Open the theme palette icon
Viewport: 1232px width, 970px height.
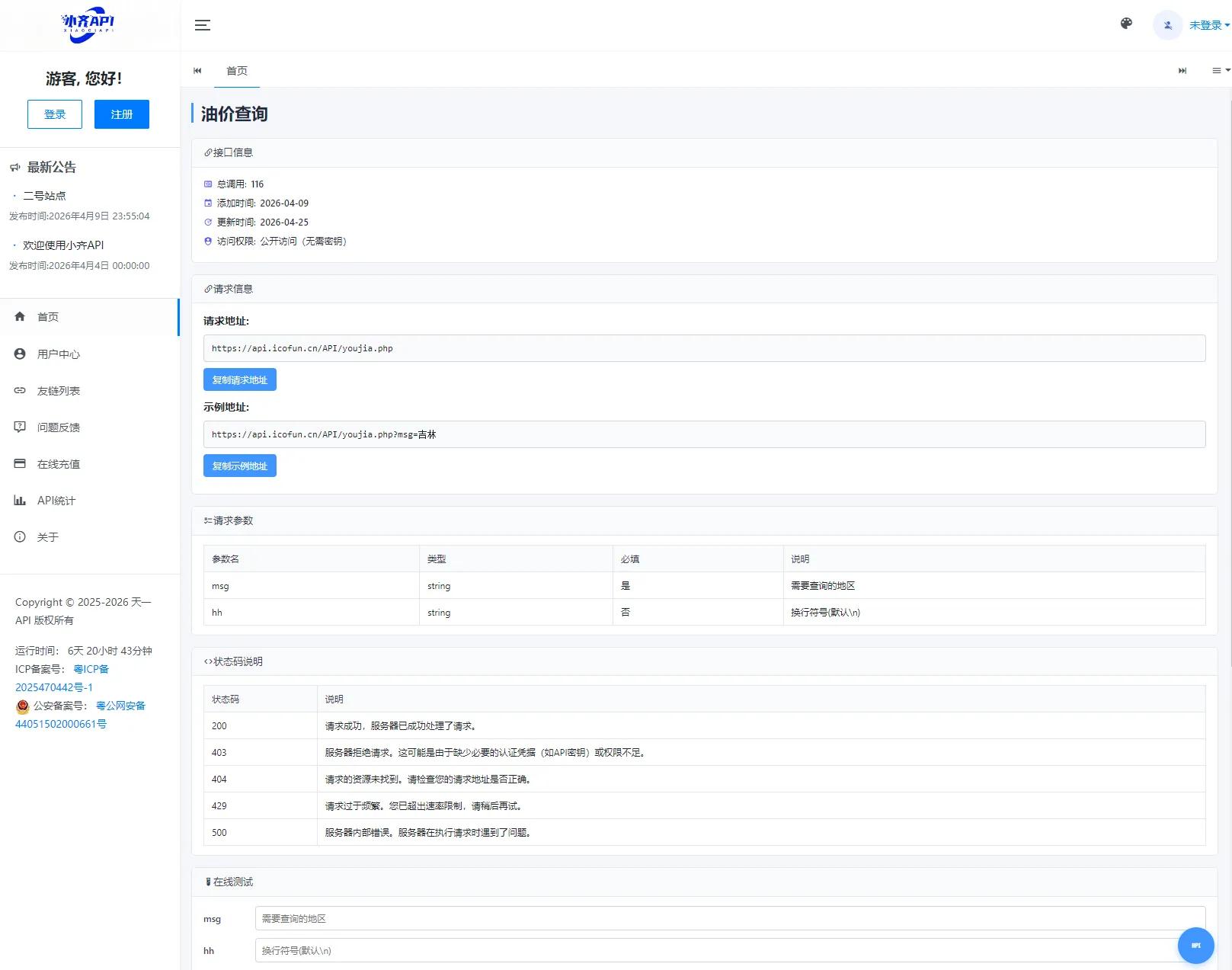[x=1125, y=24]
